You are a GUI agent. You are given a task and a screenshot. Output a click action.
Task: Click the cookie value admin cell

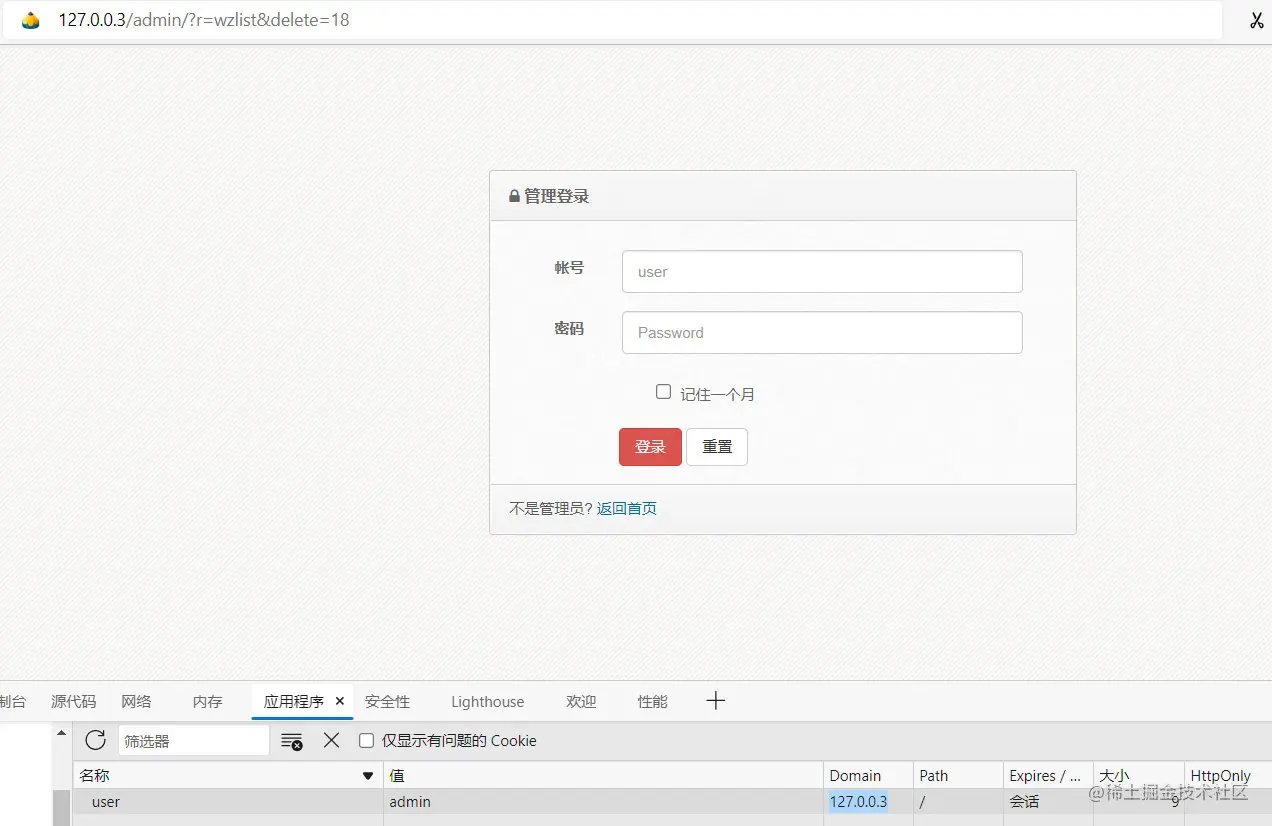click(x=603, y=802)
